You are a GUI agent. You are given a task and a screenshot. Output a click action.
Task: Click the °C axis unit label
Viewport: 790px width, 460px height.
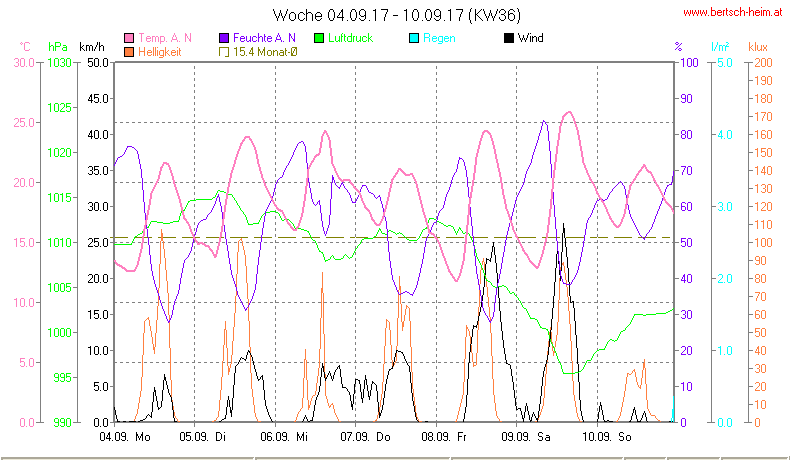[x=25, y=47]
